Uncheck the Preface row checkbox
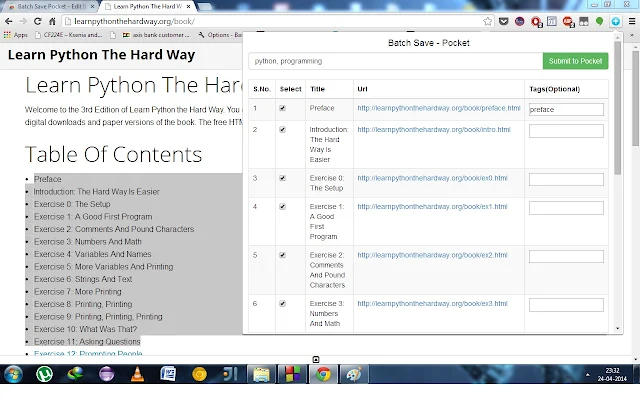Viewport: 640px width, 400px height. (282, 108)
